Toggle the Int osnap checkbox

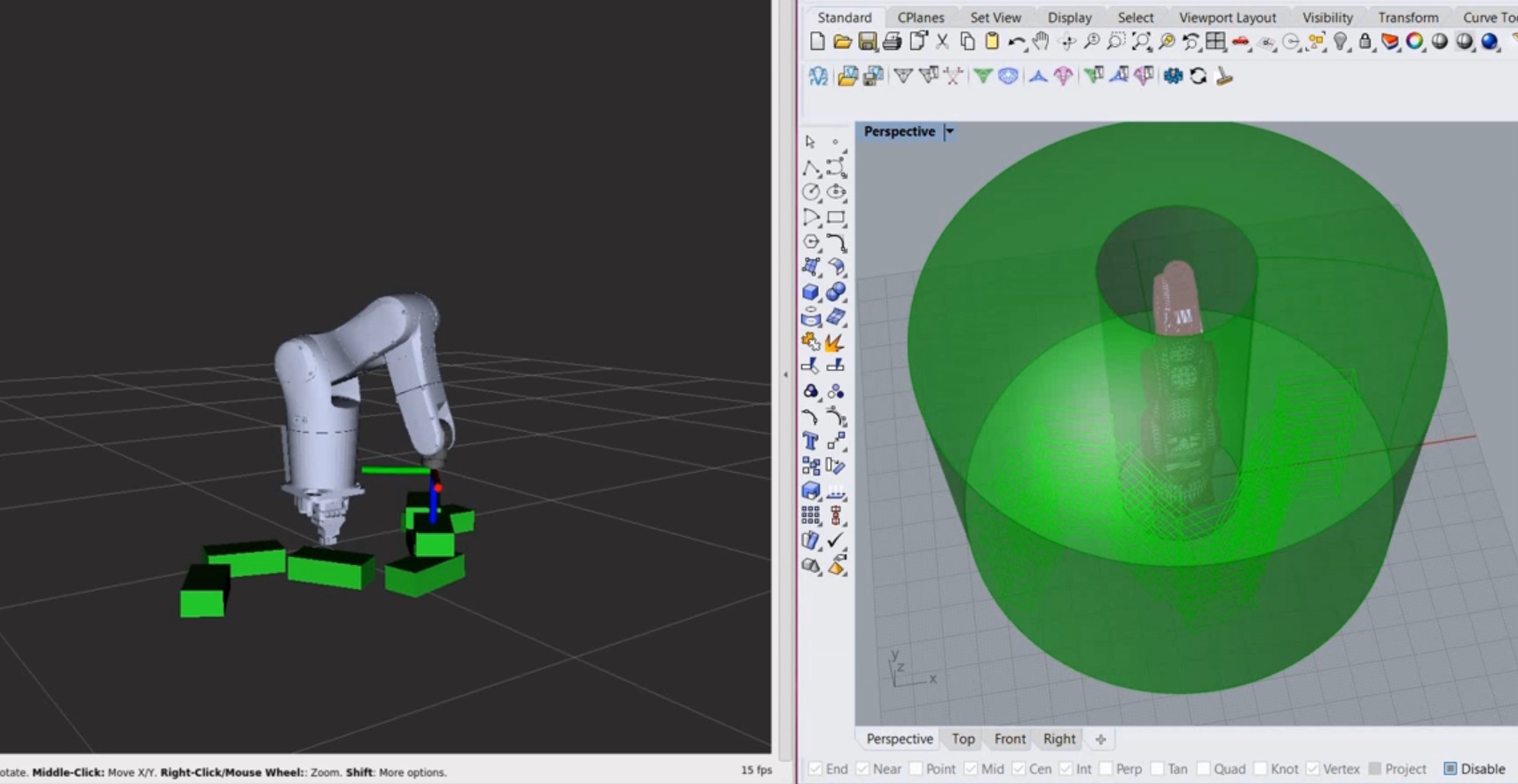point(1066,769)
